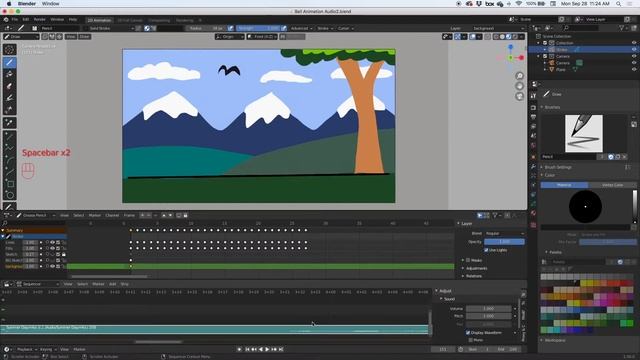Screen dimensions: 640x360
Task: Play the animation in reverse
Action: tap(261, 349)
